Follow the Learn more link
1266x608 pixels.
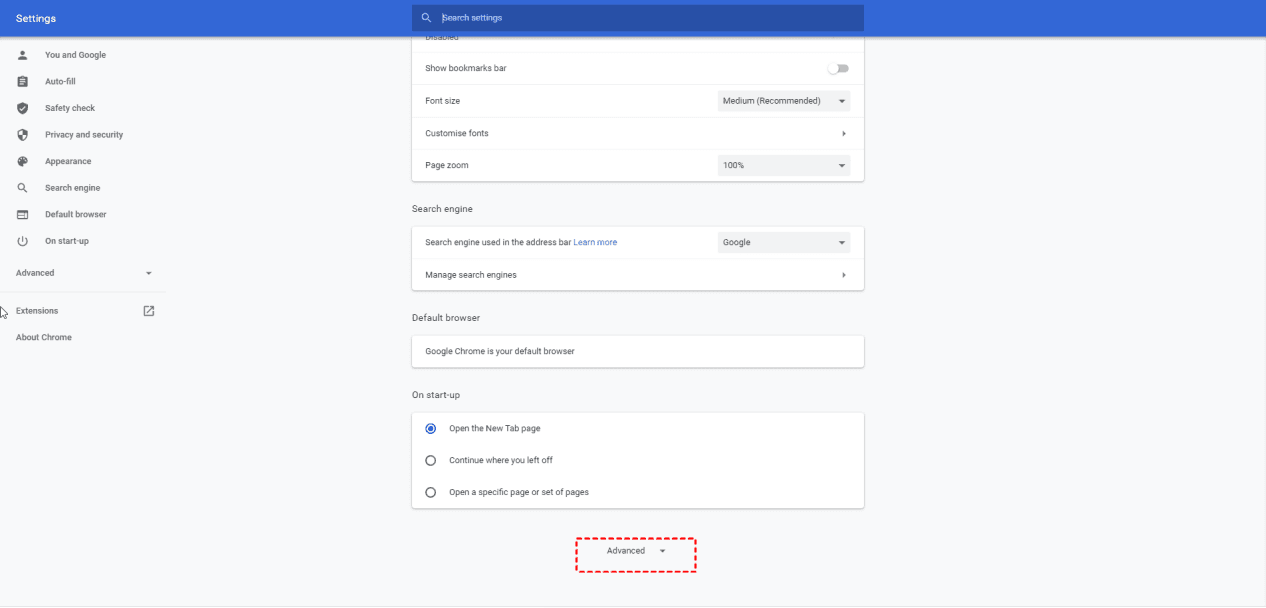(595, 242)
